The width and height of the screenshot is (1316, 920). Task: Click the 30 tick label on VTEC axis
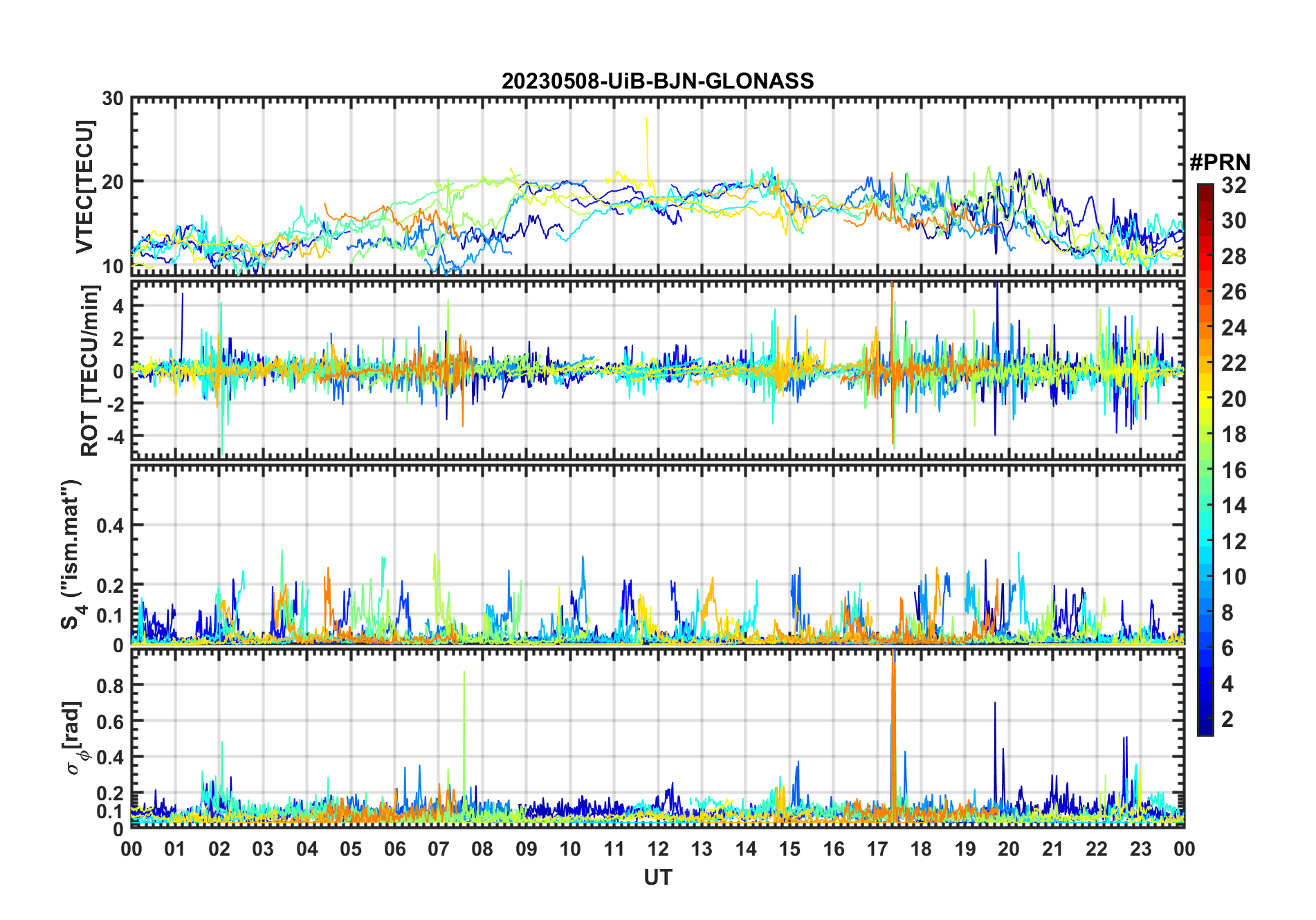[113, 99]
